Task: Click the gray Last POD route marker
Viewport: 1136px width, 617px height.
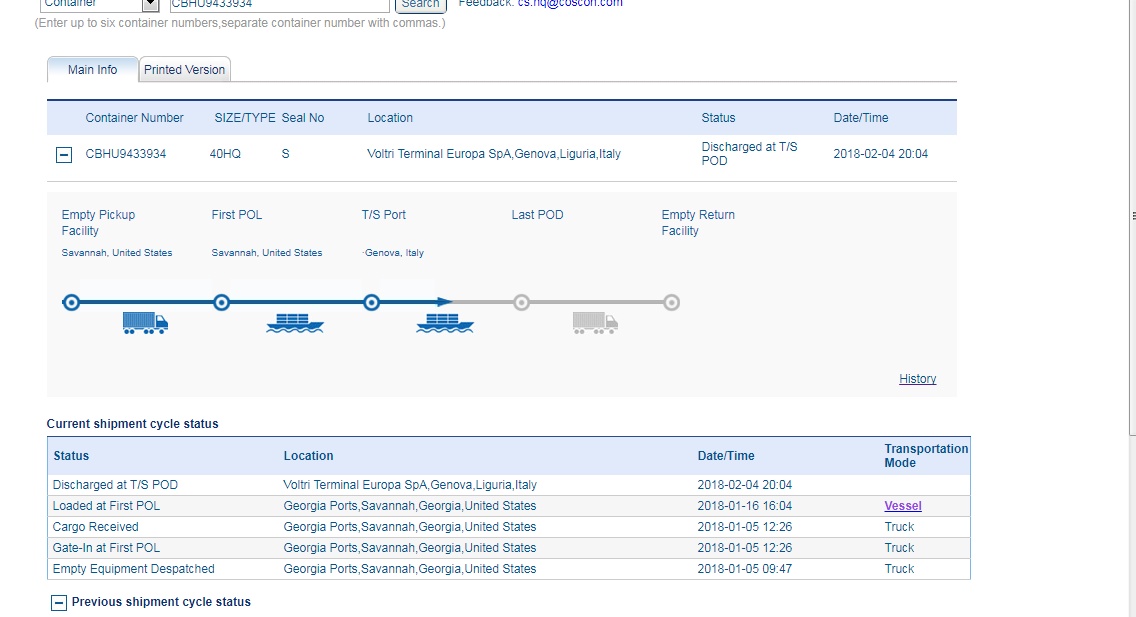Action: (x=521, y=302)
